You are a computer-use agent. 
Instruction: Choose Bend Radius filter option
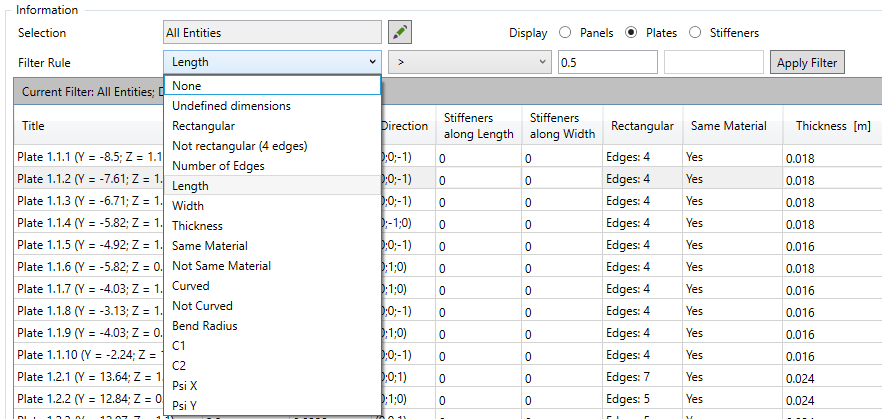click(272, 326)
